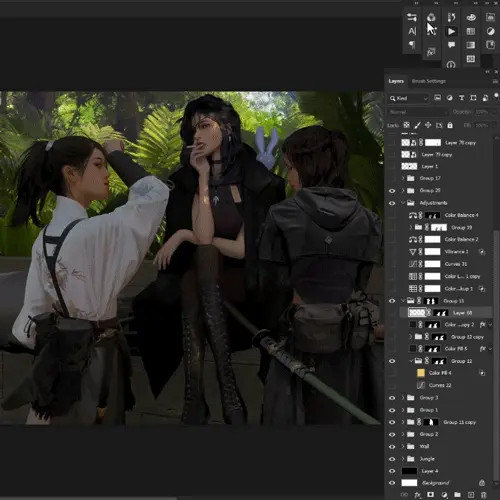The image size is (500, 500).
Task: Click the Layer 4 black thumbnail
Action: pyautogui.click(x=409, y=471)
